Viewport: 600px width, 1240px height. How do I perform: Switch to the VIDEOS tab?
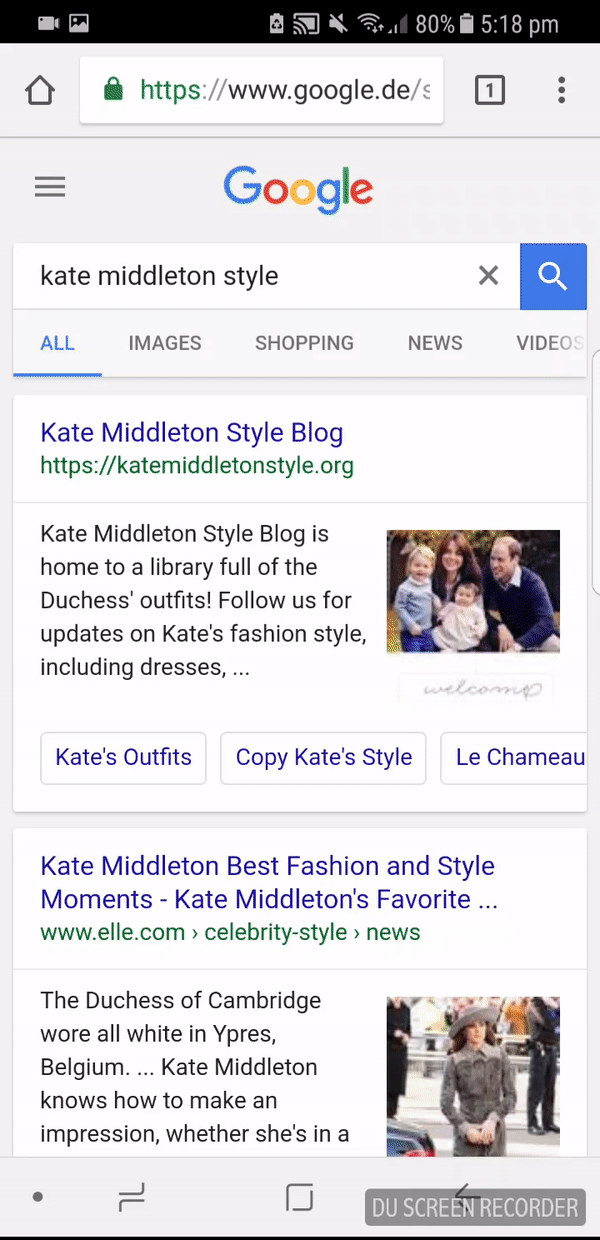point(550,343)
